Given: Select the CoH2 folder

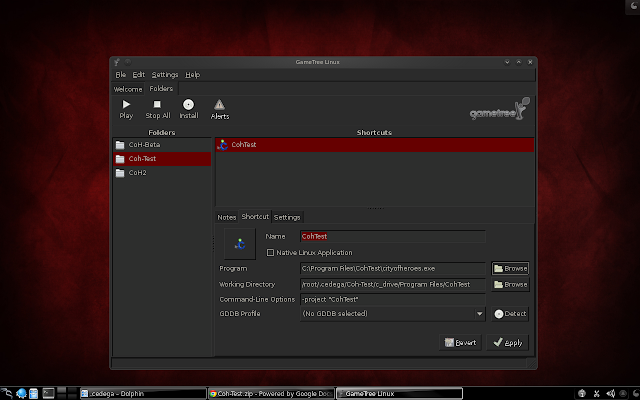Looking at the screenshot, I should [x=162, y=173].
